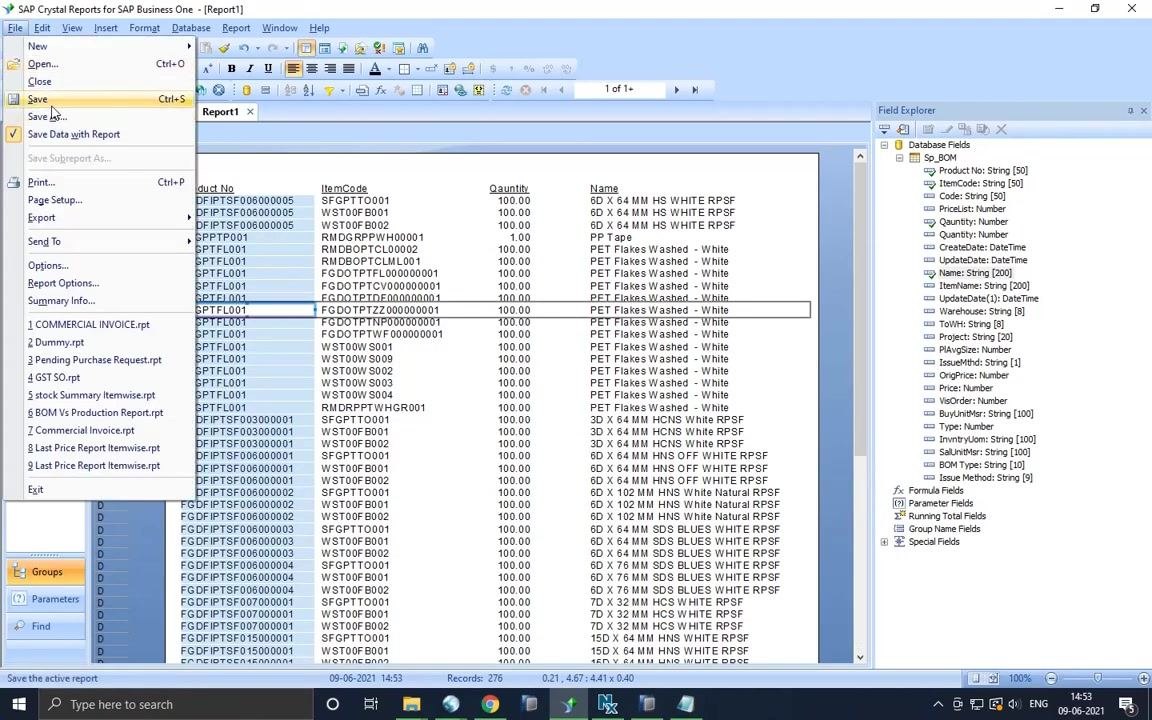1152x720 pixels.
Task: Click the Format Painter brush icon
Action: (224, 48)
